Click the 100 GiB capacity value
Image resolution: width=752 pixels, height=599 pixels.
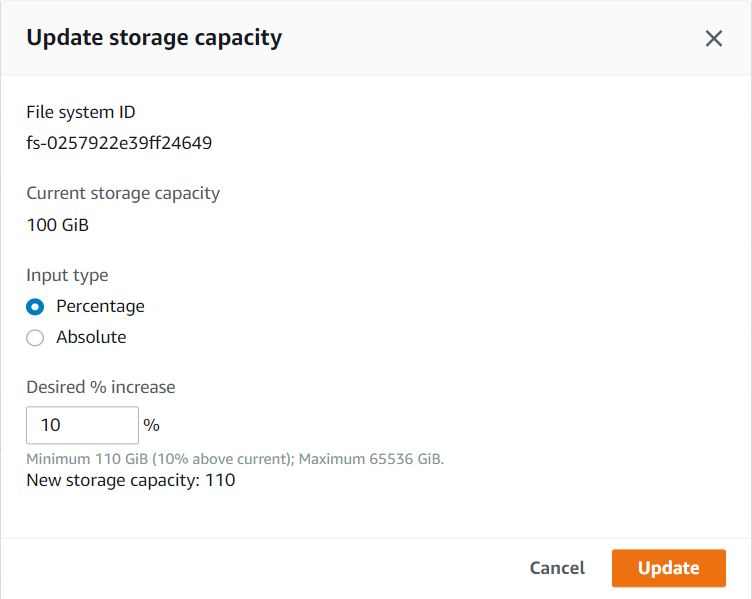[x=57, y=225]
